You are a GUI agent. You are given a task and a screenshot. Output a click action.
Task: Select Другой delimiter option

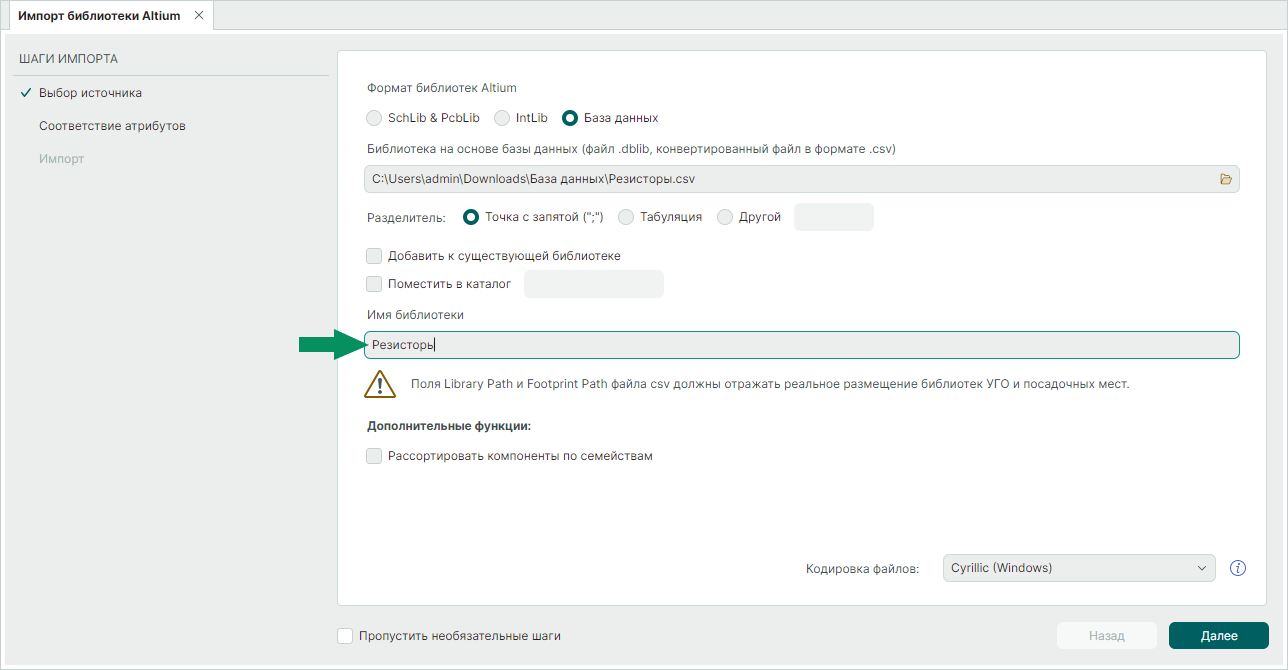(x=726, y=217)
